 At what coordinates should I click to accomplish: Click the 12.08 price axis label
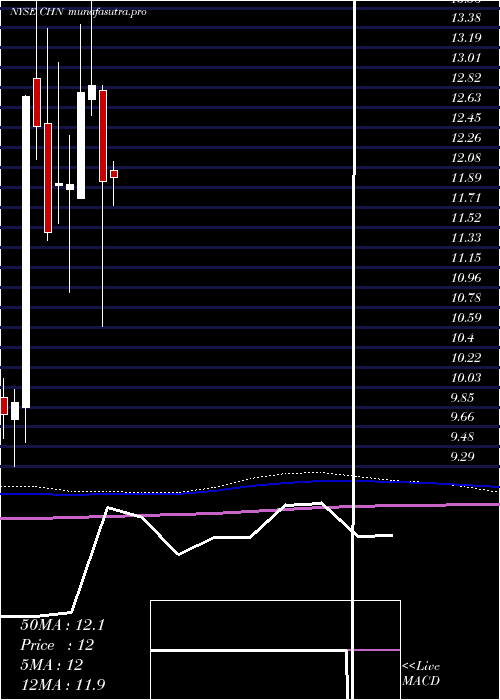pyautogui.click(x=466, y=158)
